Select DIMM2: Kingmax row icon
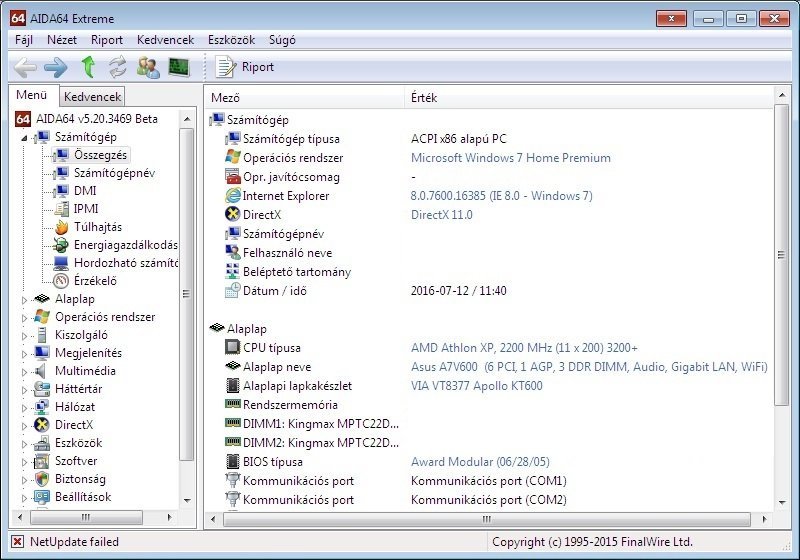The height and width of the screenshot is (560, 800). [x=233, y=442]
